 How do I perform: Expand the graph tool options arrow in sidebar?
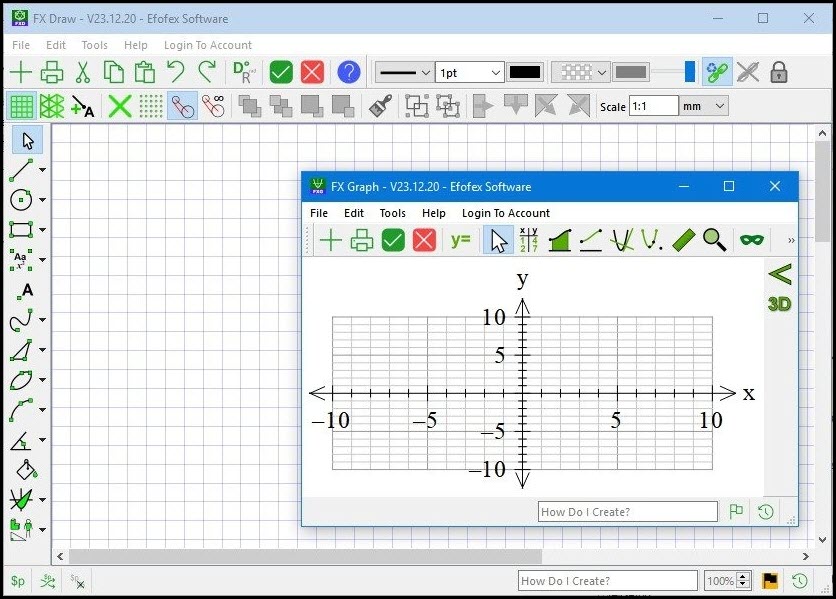(x=42, y=500)
